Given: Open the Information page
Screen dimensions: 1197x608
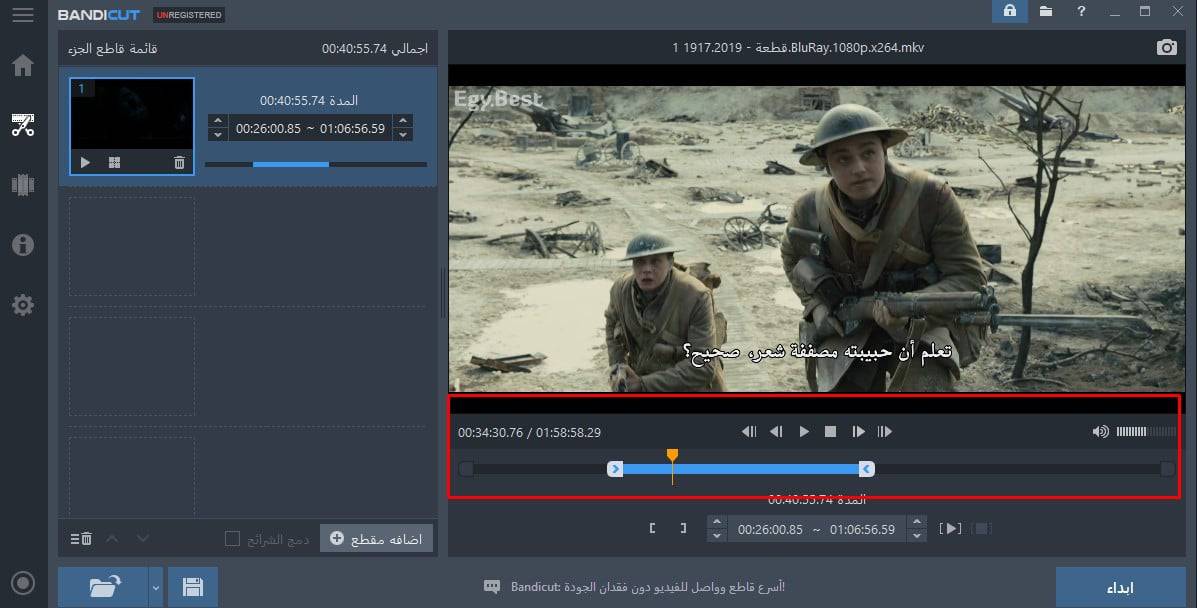Looking at the screenshot, I should pyautogui.click(x=23, y=244).
